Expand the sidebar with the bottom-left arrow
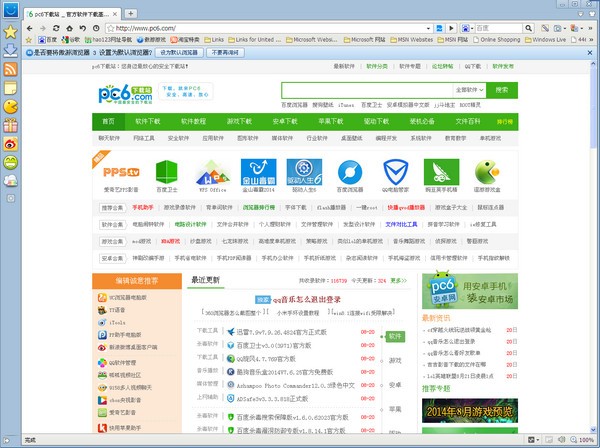The width and height of the screenshot is (600, 448). (x=7, y=441)
